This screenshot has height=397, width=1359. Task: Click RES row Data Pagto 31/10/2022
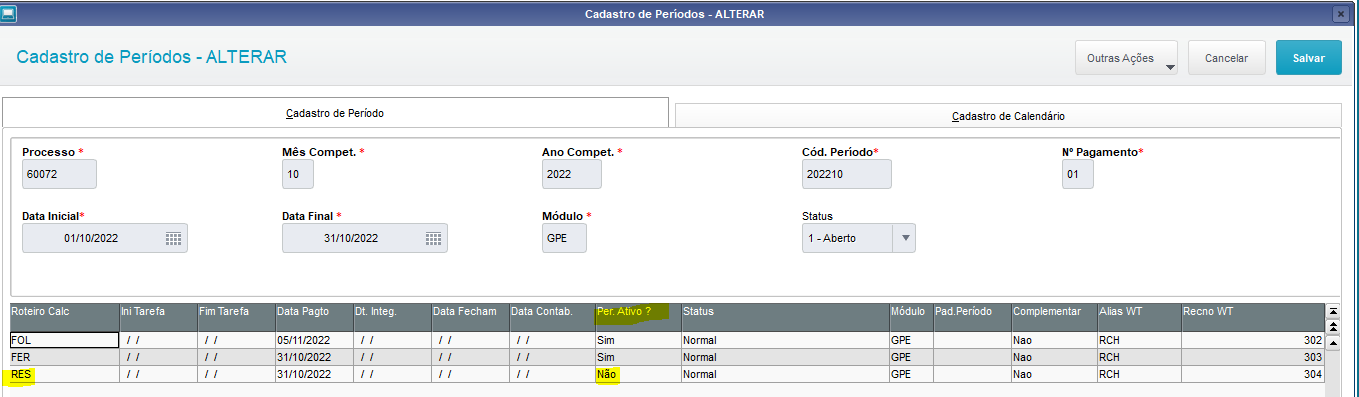pyautogui.click(x=314, y=374)
